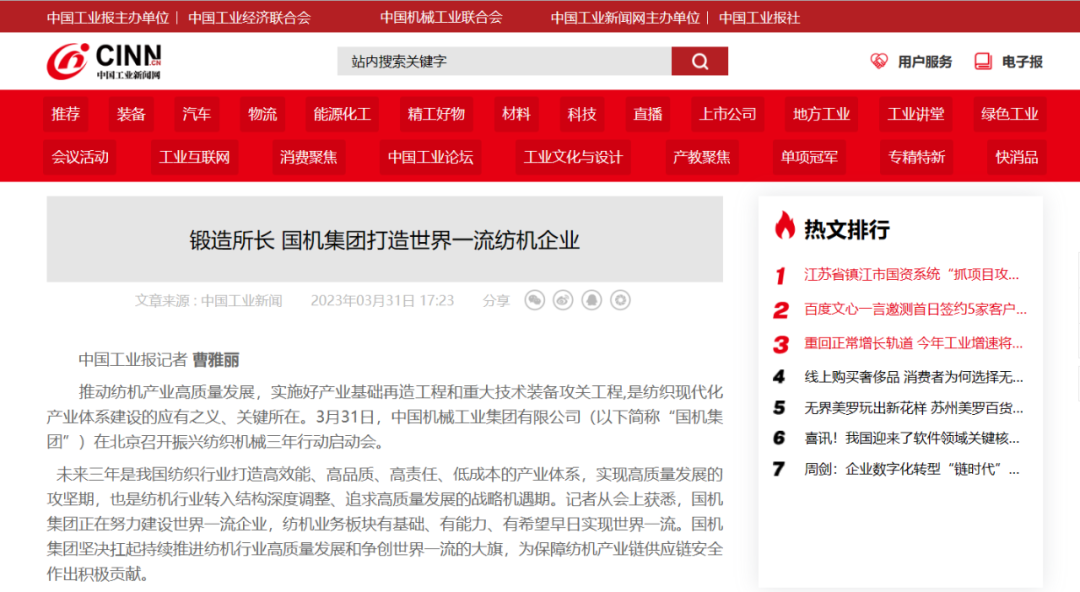Navigate to 单项冠军
Viewport: 1080px width, 592px height.
[x=809, y=157]
